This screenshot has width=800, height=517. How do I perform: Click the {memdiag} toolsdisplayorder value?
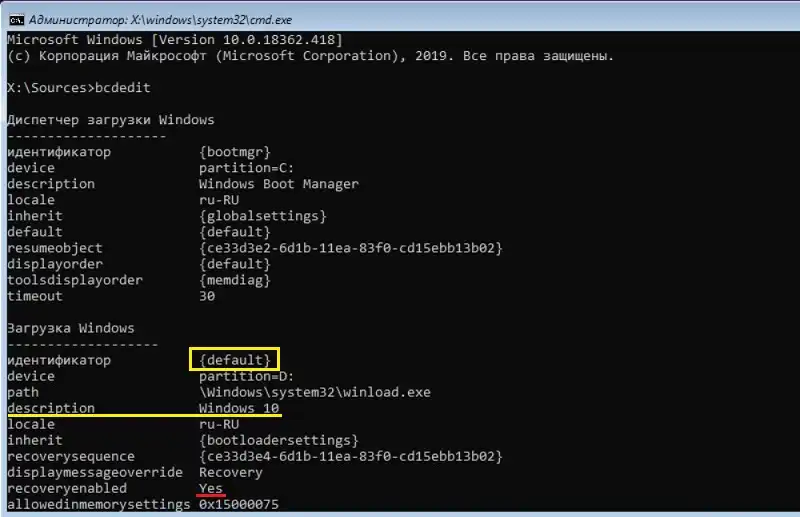tap(235, 280)
